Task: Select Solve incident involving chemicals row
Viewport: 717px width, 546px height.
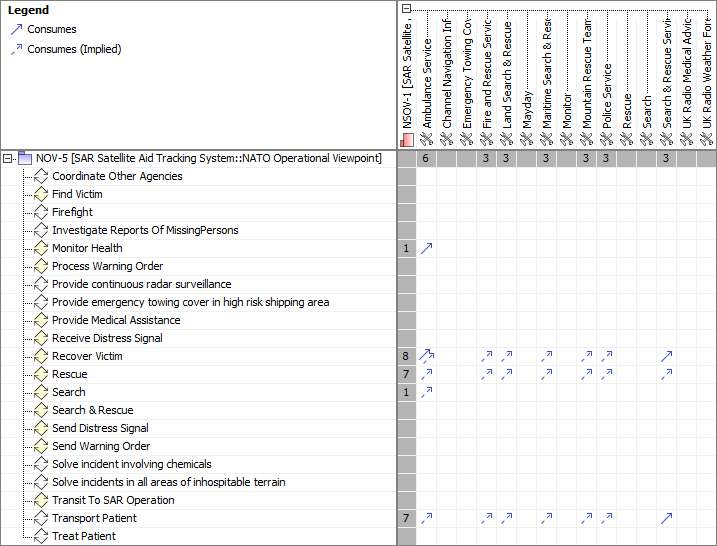Action: (132, 464)
